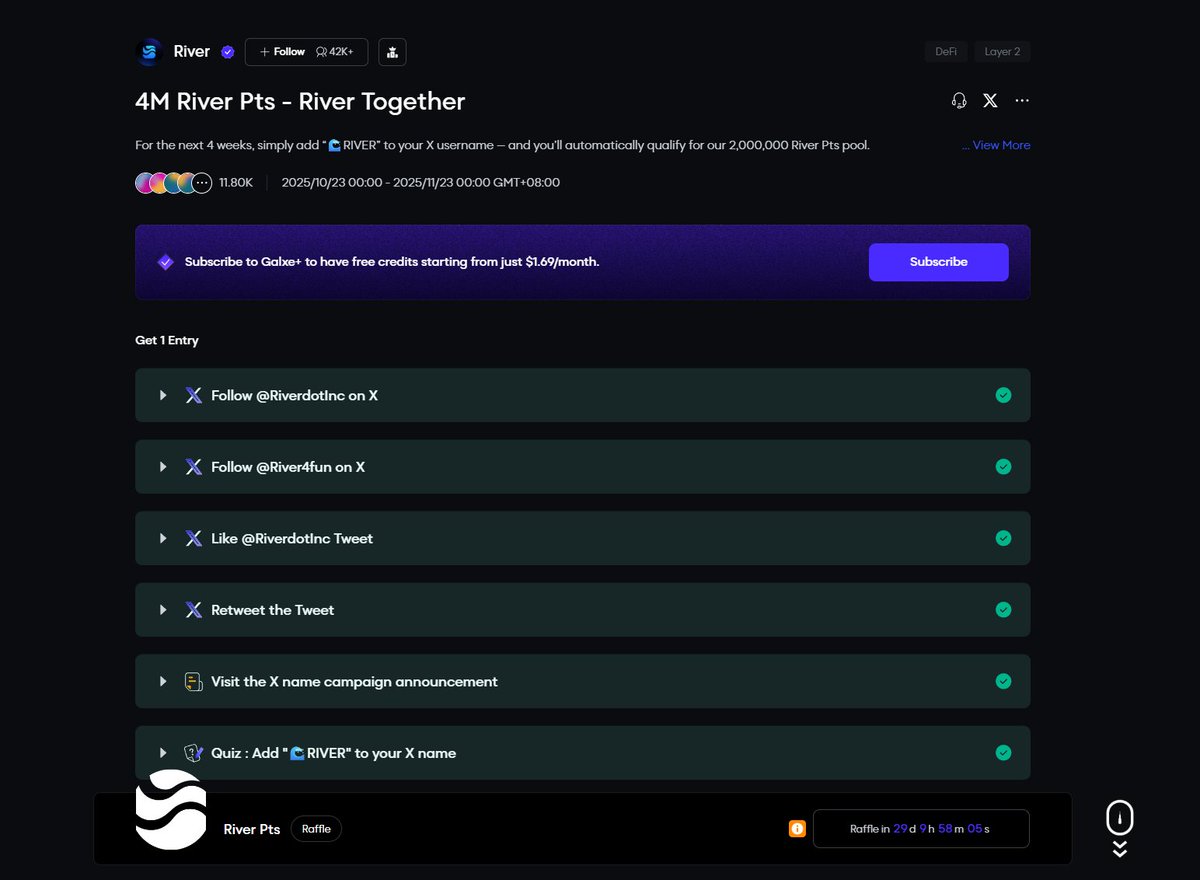Expand the Quiz Add RIVER task
1200x880 pixels.
point(163,753)
